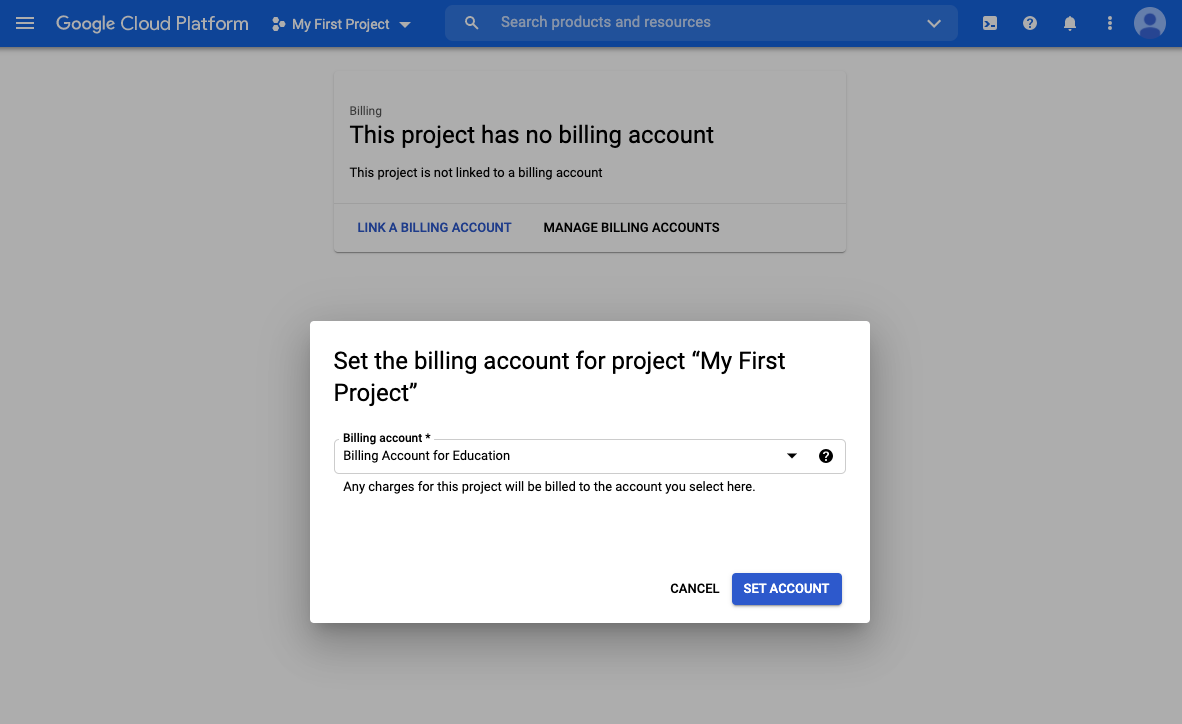Click the dialog title 'Set the billing account'
1182x724 pixels.
[x=559, y=376]
